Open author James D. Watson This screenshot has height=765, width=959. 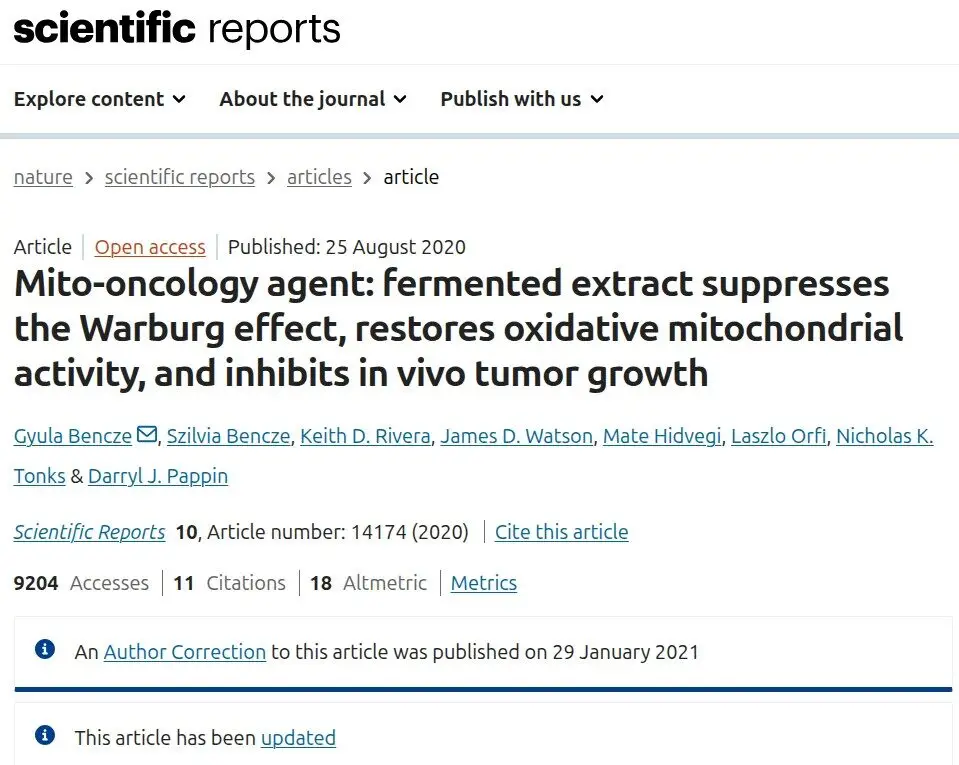pyautogui.click(x=517, y=436)
